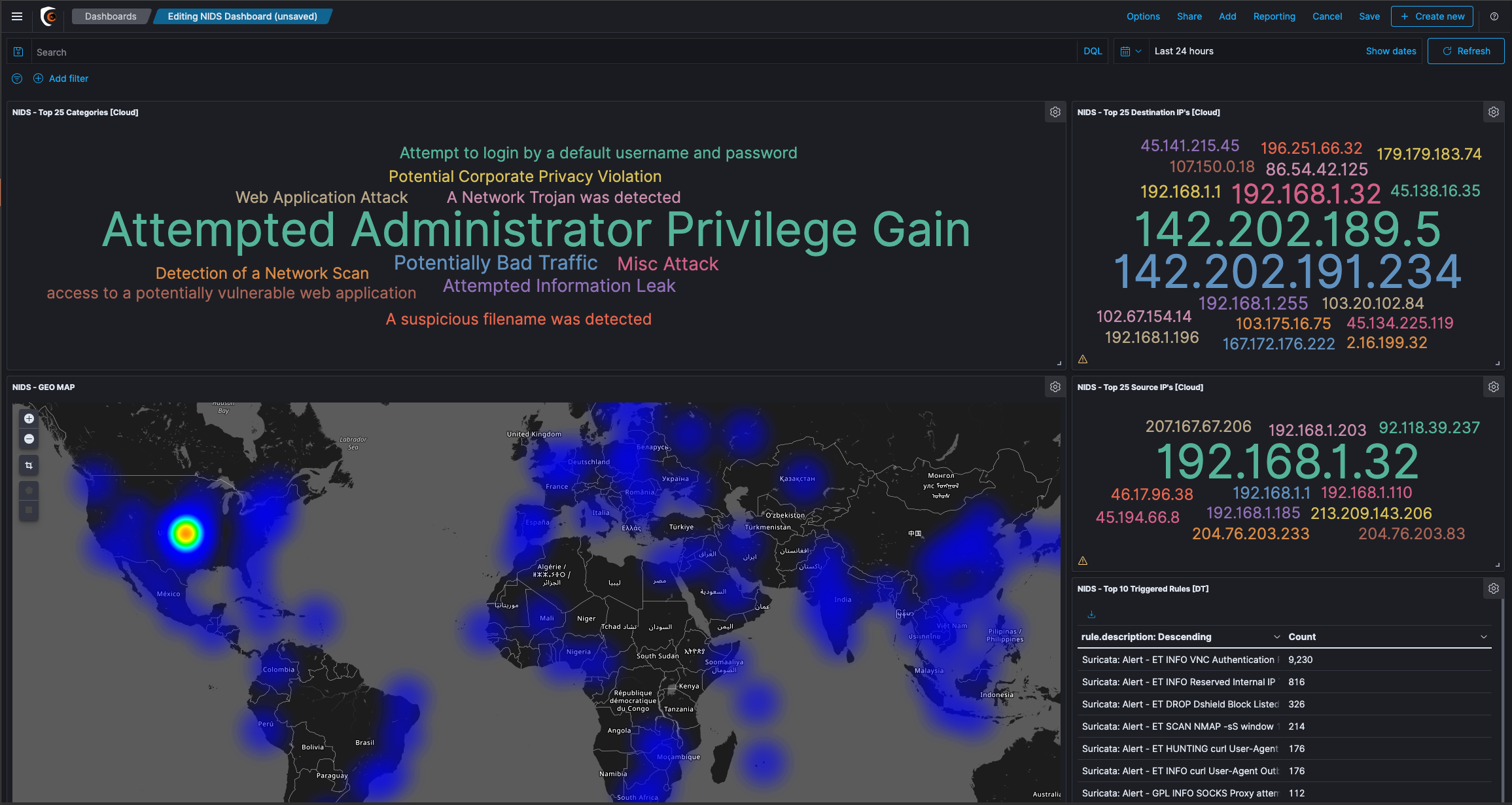This screenshot has width=1512, height=805.
Task: Click the saved query disk icon
Action: [x=18, y=52]
